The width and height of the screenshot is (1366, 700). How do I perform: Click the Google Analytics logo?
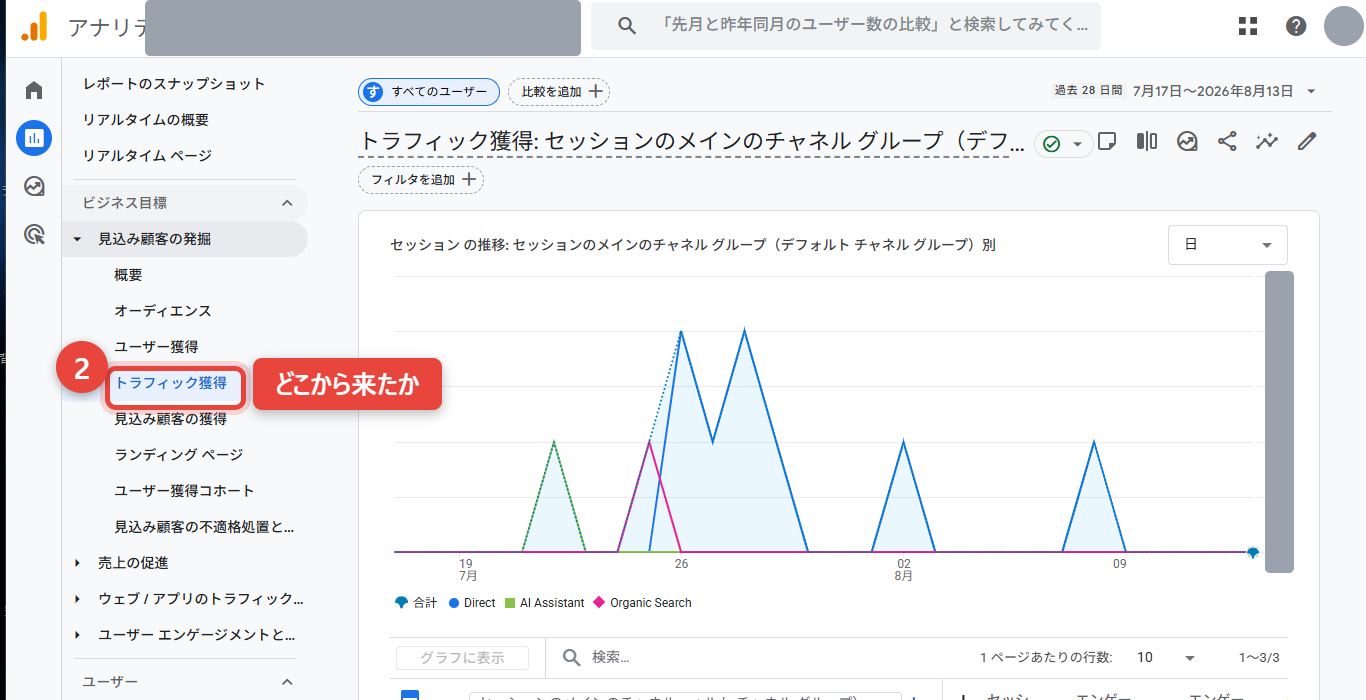[x=34, y=25]
